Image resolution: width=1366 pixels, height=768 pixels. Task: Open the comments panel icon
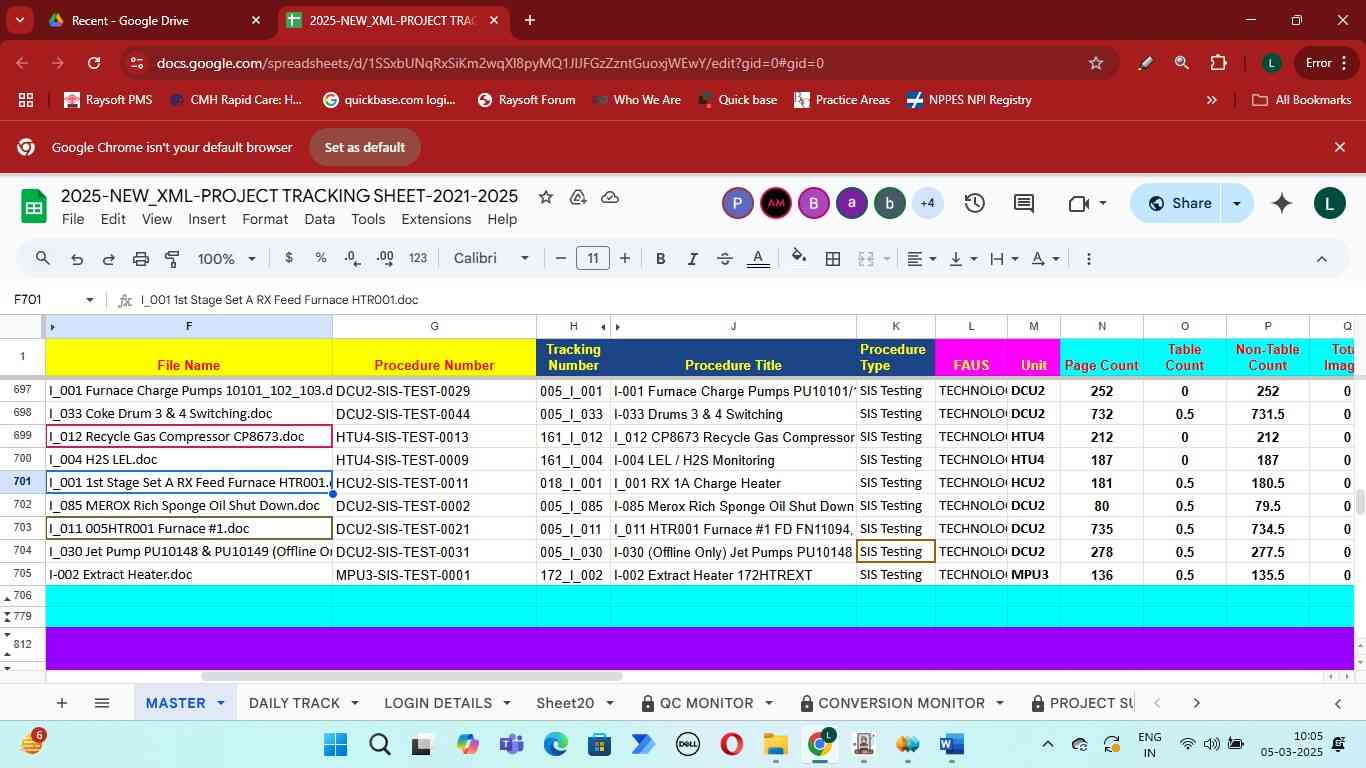[x=1024, y=204]
